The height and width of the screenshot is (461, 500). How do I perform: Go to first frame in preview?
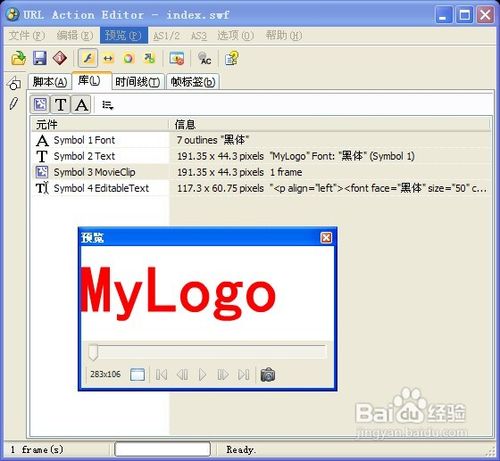pos(161,375)
